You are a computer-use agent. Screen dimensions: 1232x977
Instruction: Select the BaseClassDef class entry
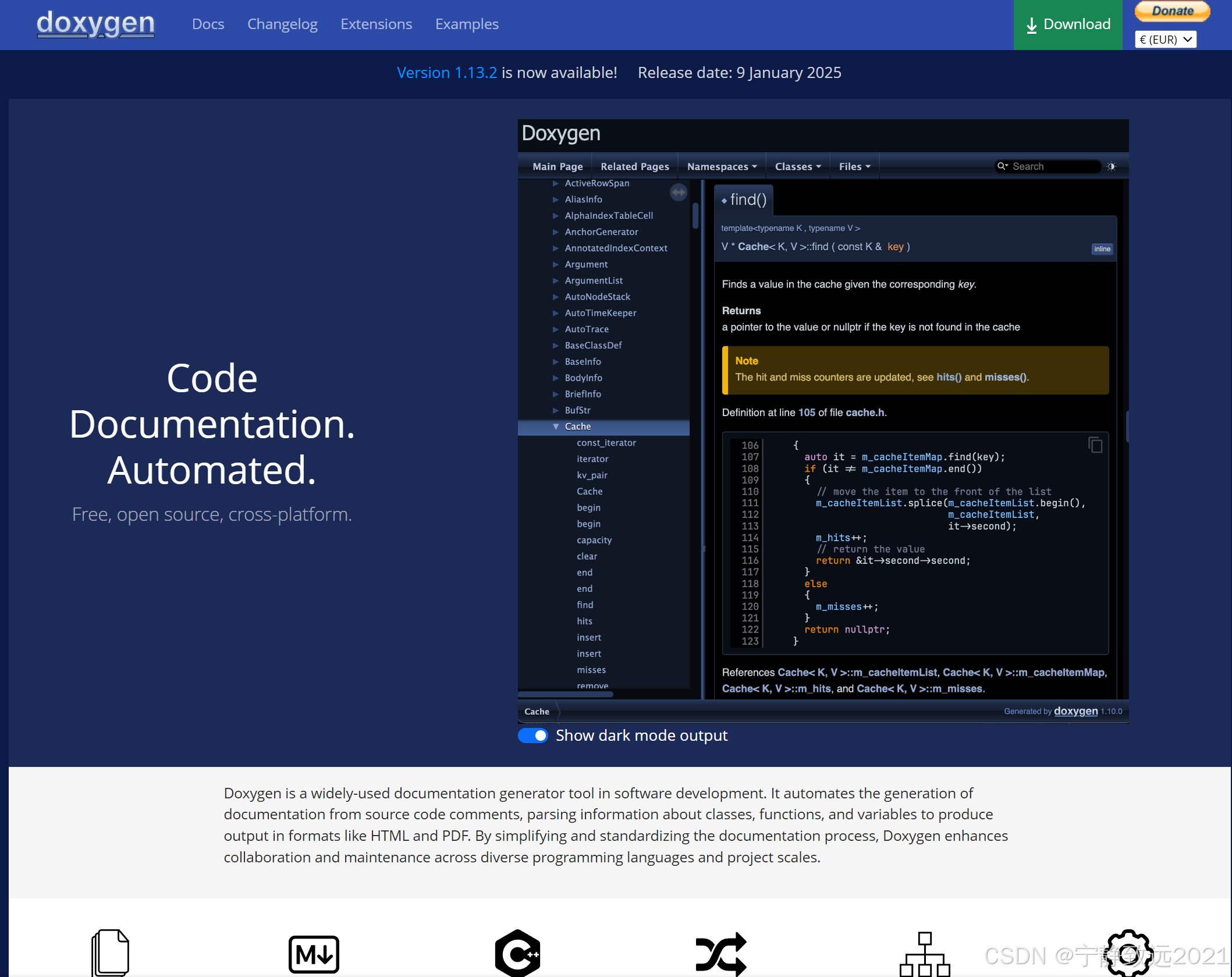(593, 346)
